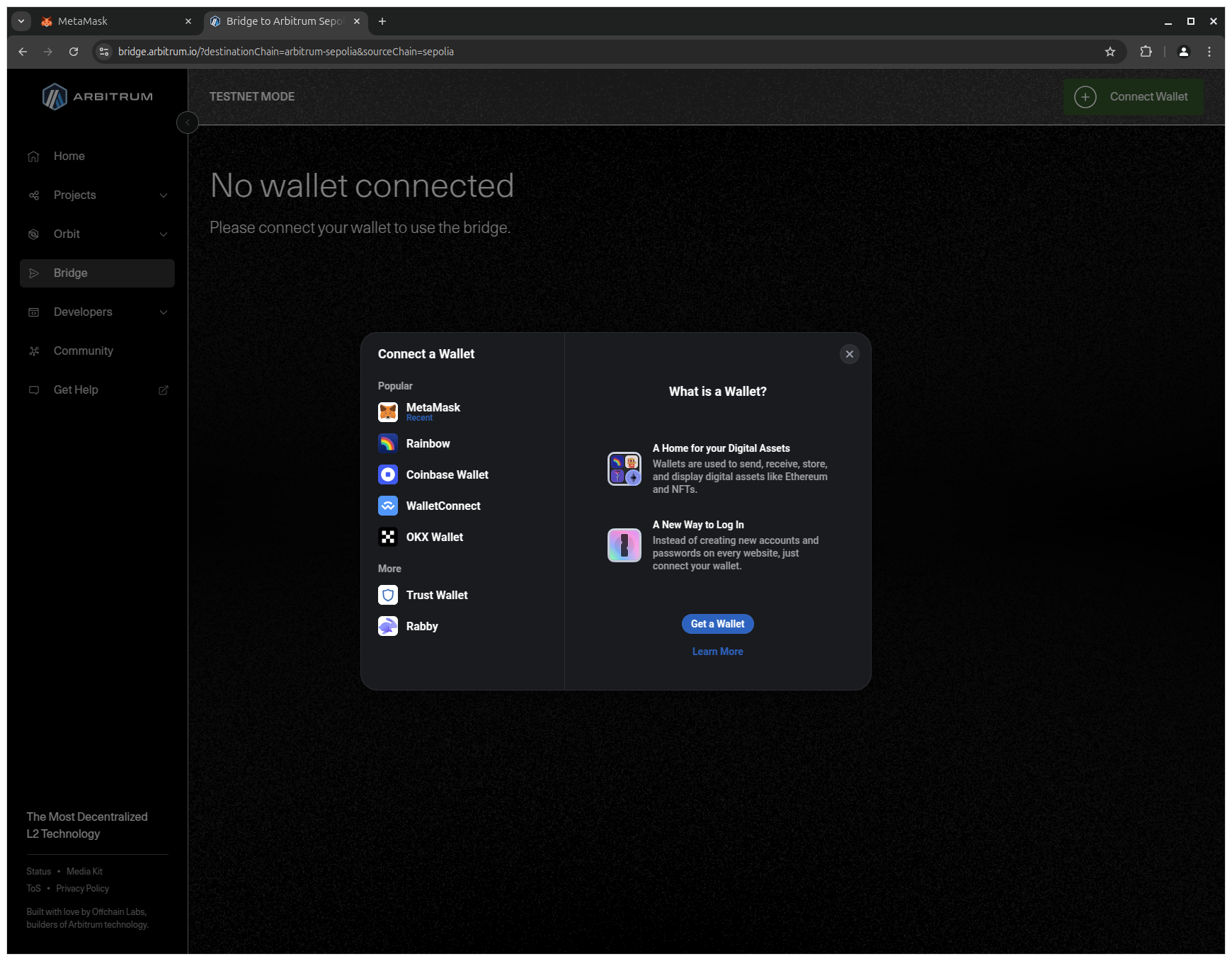Screen dimensions: 1232x961
Task: Click the browser address bar URL
Action: [286, 52]
